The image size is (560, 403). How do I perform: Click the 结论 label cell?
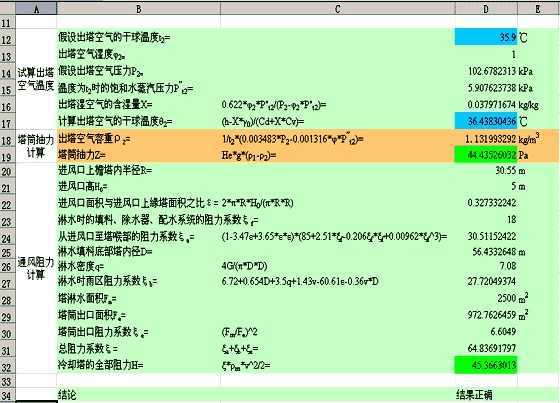pos(67,395)
